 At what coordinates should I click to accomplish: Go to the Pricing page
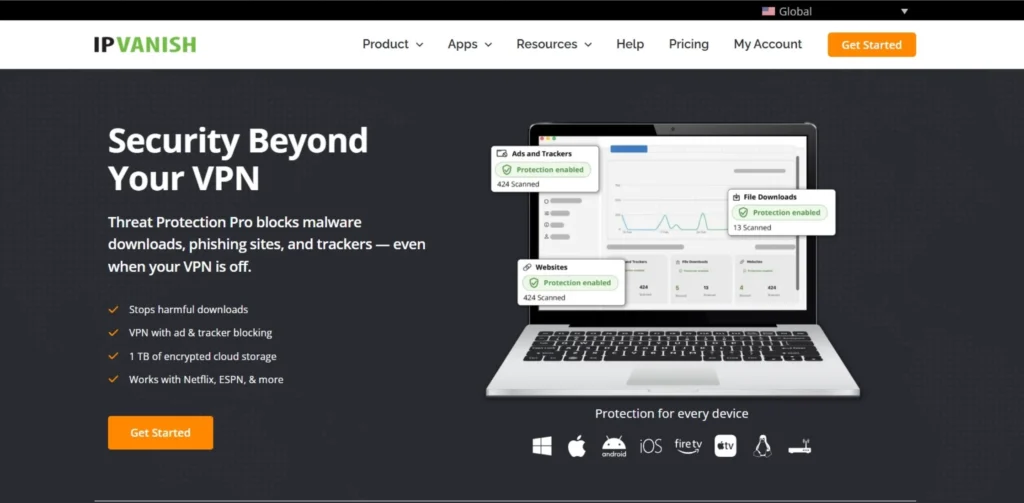[689, 44]
